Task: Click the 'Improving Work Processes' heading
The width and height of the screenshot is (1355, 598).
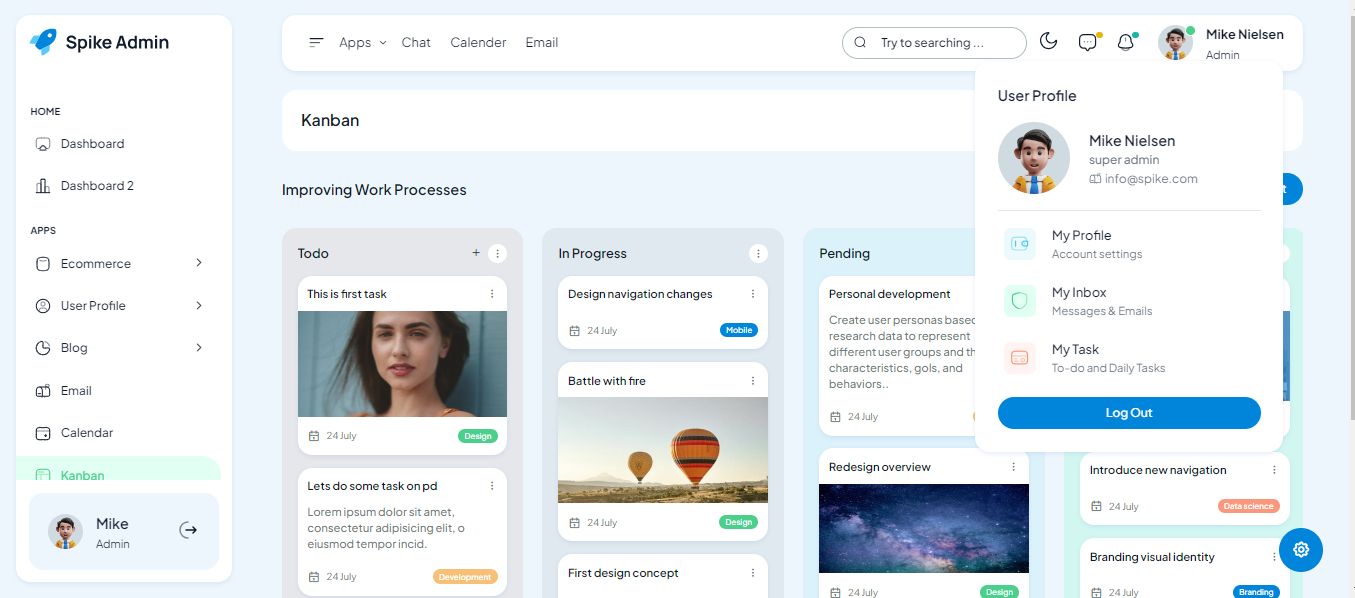Action: pos(374,190)
